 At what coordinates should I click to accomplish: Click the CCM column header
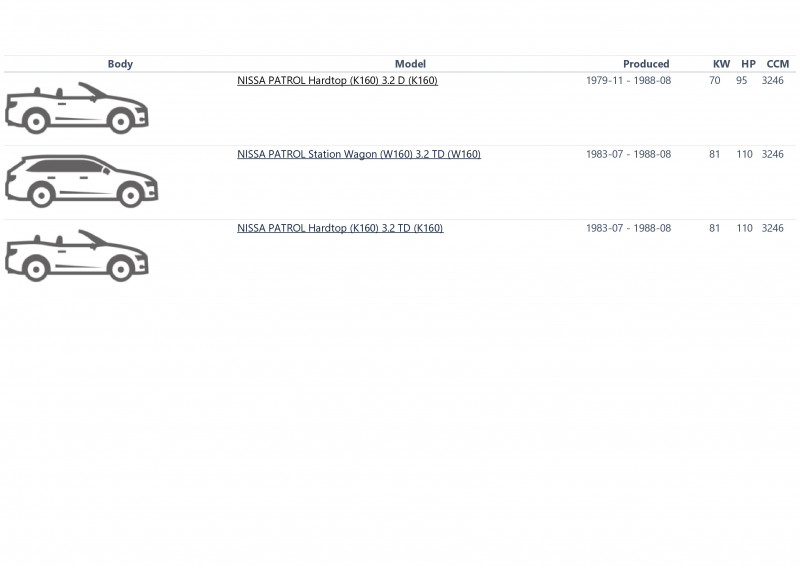(778, 64)
